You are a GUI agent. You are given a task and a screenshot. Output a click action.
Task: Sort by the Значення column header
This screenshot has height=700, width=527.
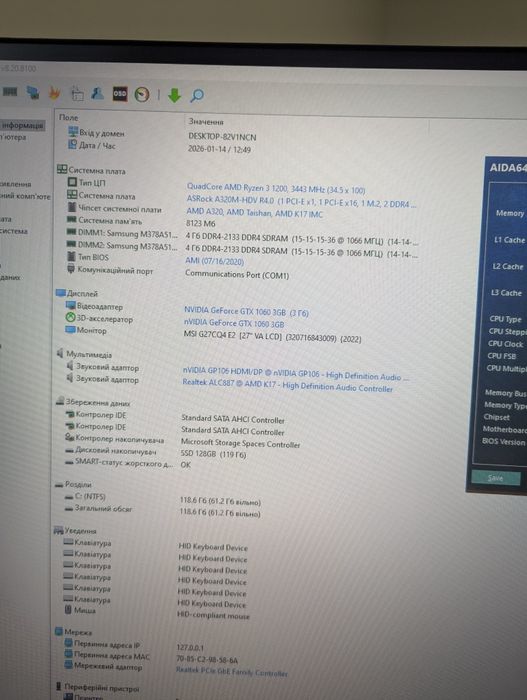click(206, 121)
